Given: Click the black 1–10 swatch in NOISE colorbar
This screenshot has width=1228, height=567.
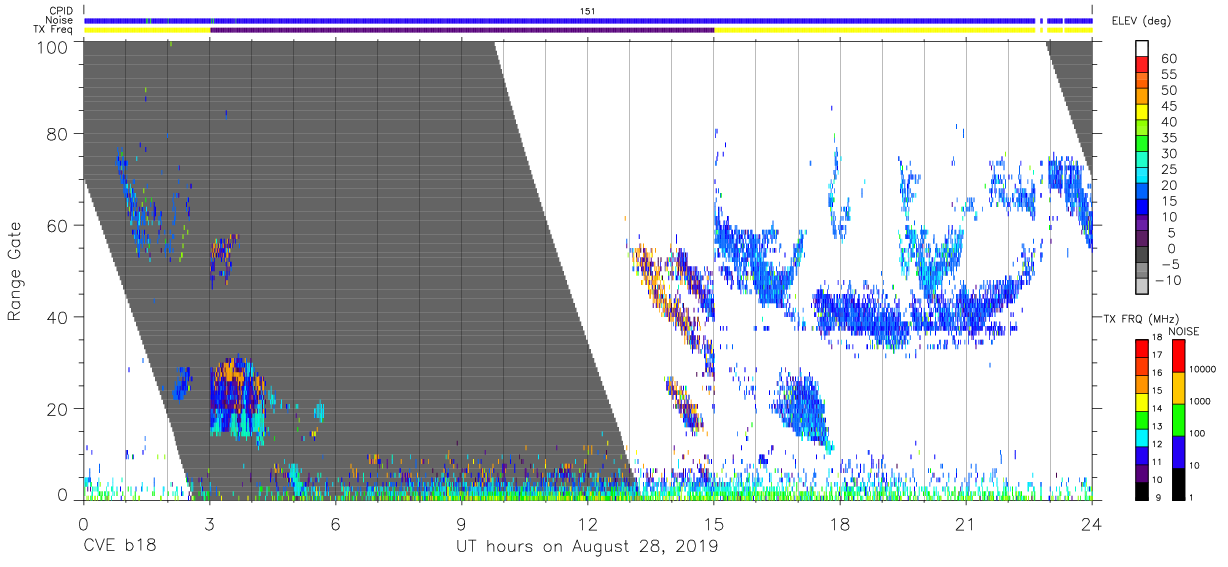Looking at the screenshot, I should point(1179,482).
